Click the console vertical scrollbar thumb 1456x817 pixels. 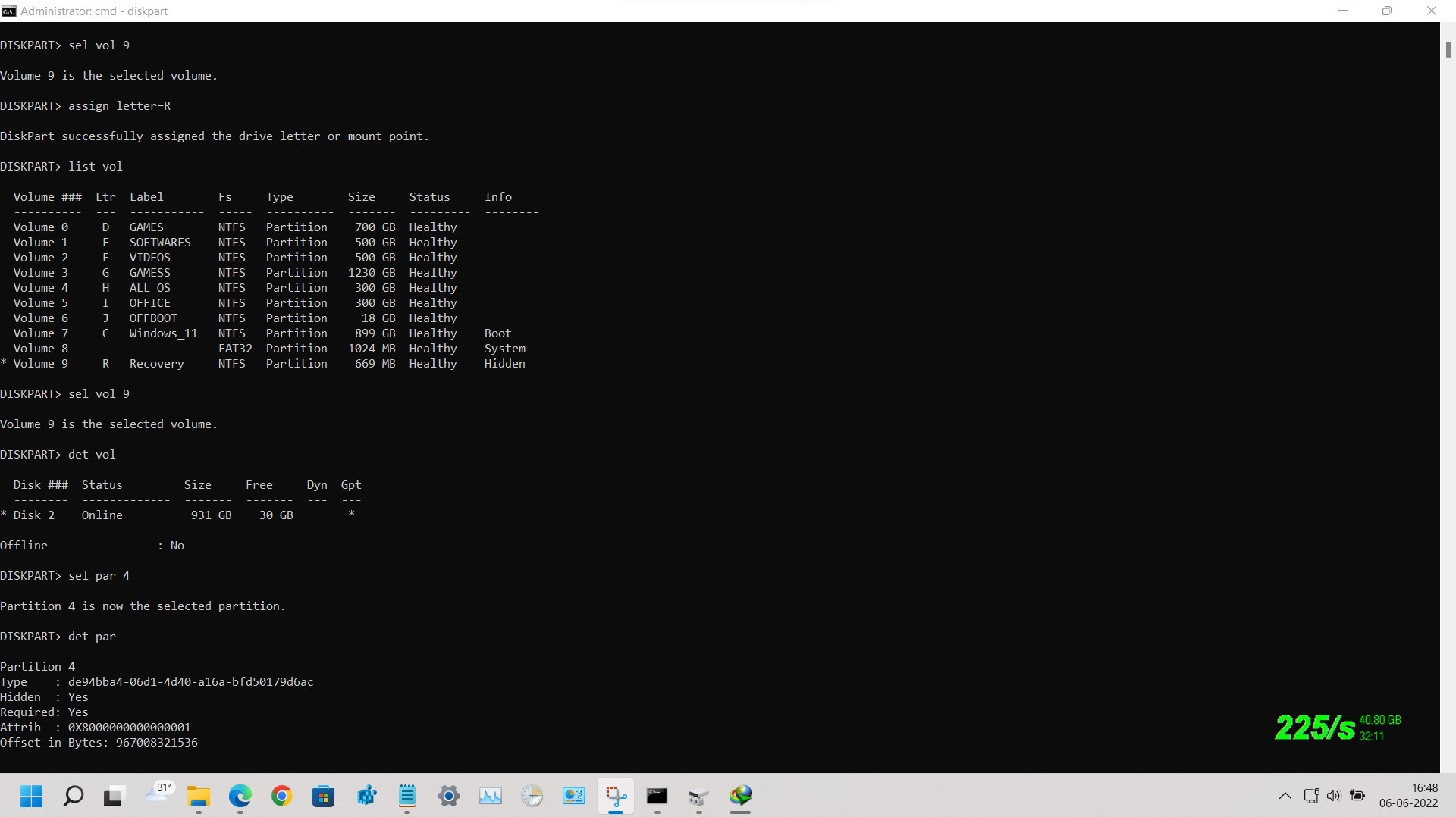pyautogui.click(x=1448, y=49)
